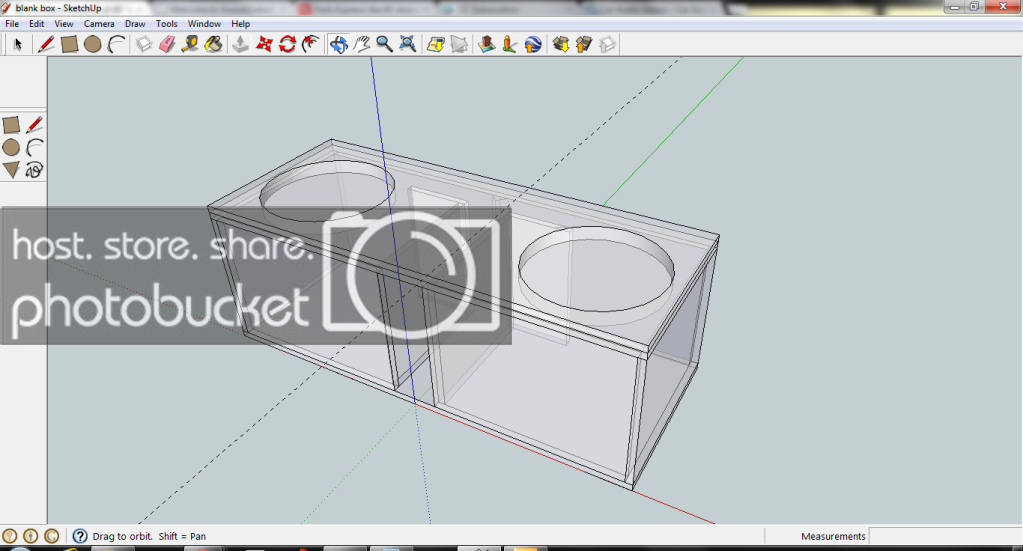Select the Pan hand tool
The image size is (1023, 551).
pyautogui.click(x=361, y=44)
